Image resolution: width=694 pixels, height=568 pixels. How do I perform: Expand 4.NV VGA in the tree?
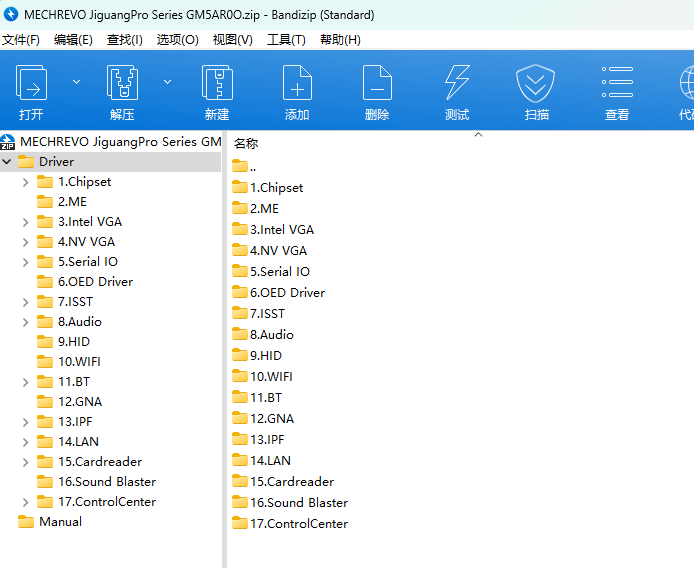[26, 242]
